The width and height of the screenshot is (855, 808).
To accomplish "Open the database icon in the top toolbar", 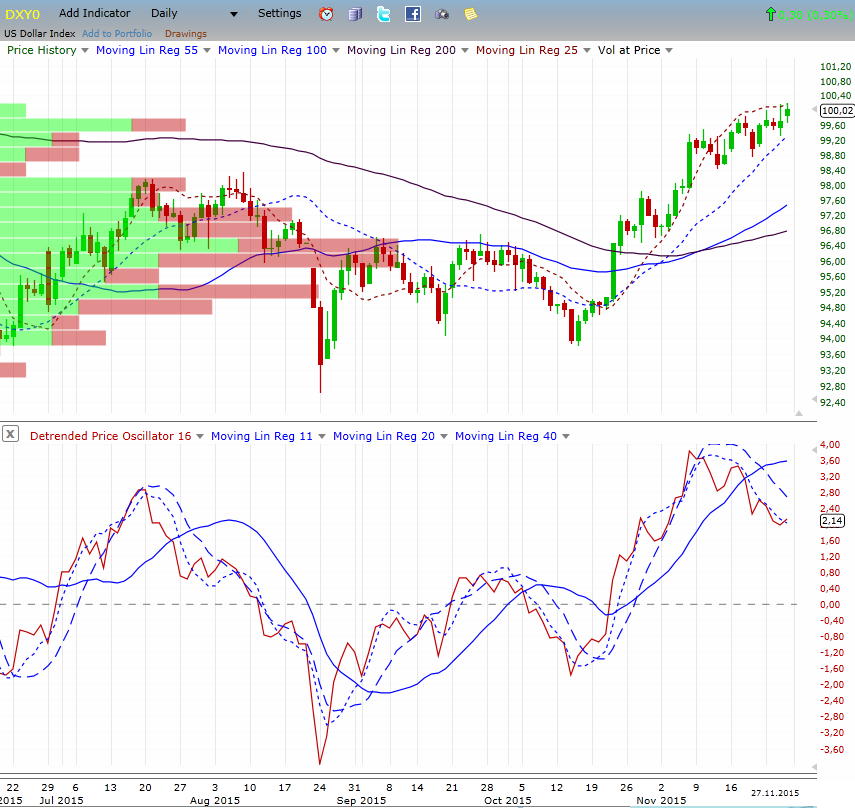I will point(354,13).
